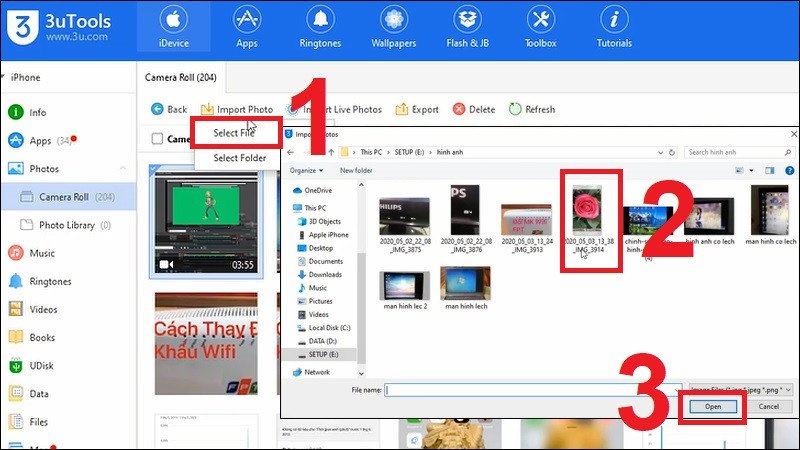Select Downloads in navigation pane

point(319,274)
